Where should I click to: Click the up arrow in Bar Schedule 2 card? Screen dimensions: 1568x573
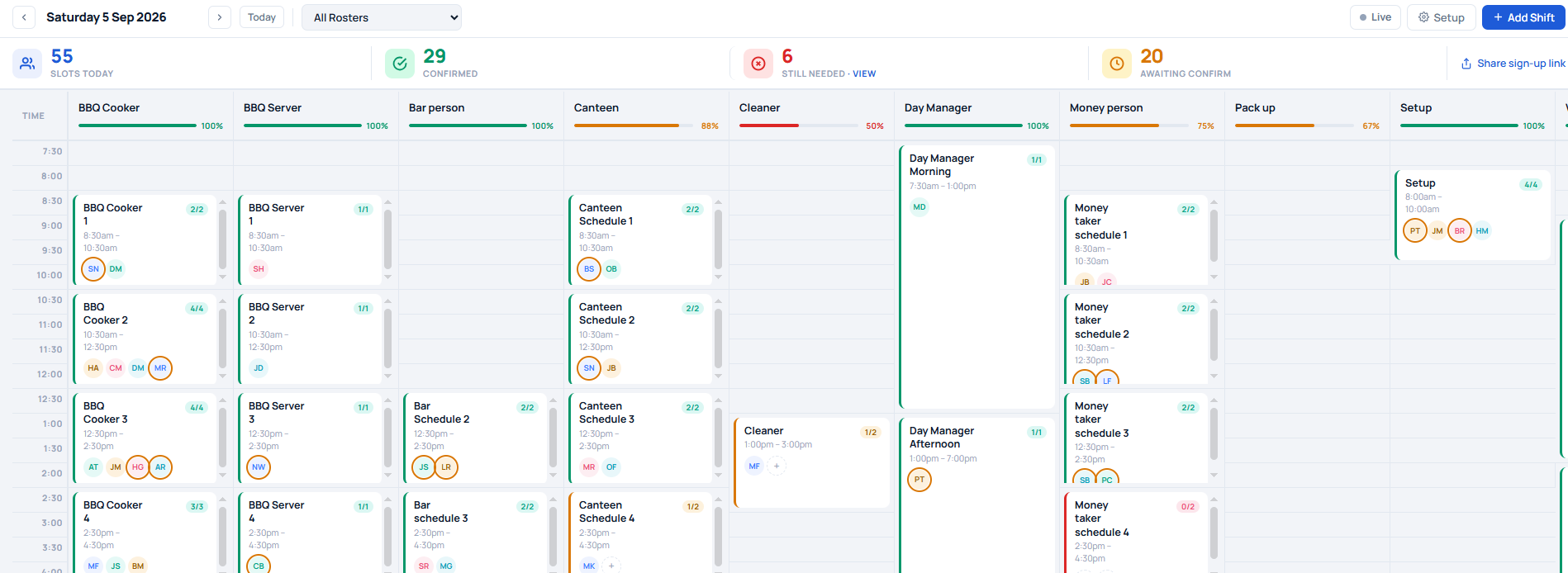(x=554, y=400)
